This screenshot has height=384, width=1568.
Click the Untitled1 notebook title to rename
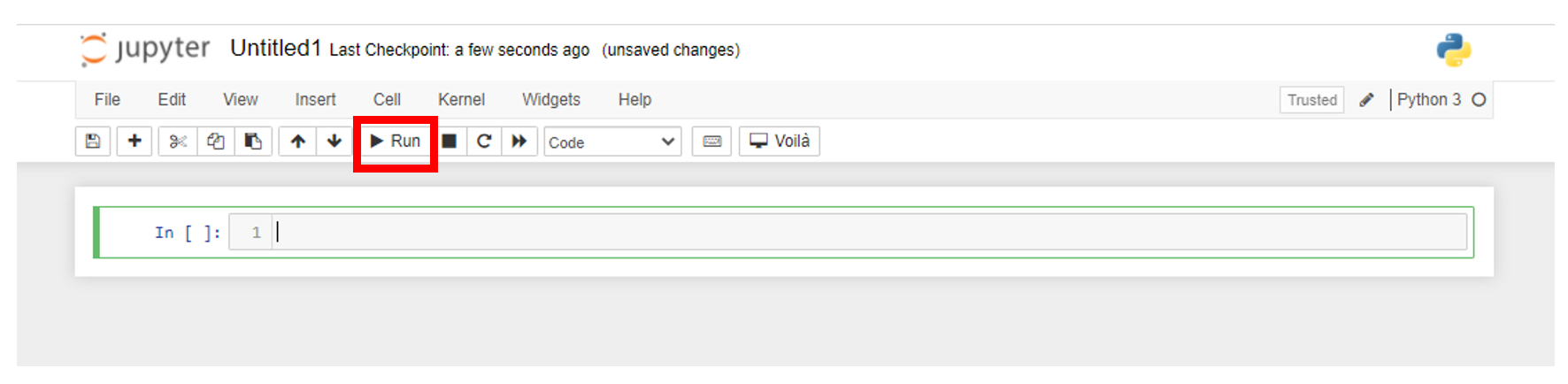(x=275, y=49)
